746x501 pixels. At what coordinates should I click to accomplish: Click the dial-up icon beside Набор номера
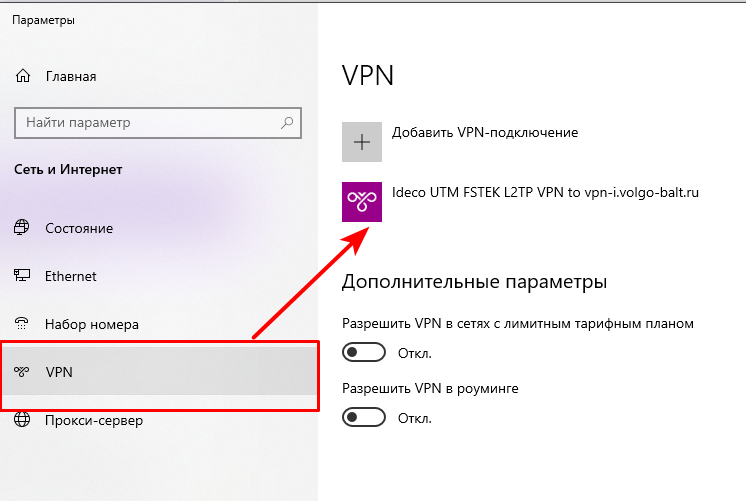click(x=21, y=324)
